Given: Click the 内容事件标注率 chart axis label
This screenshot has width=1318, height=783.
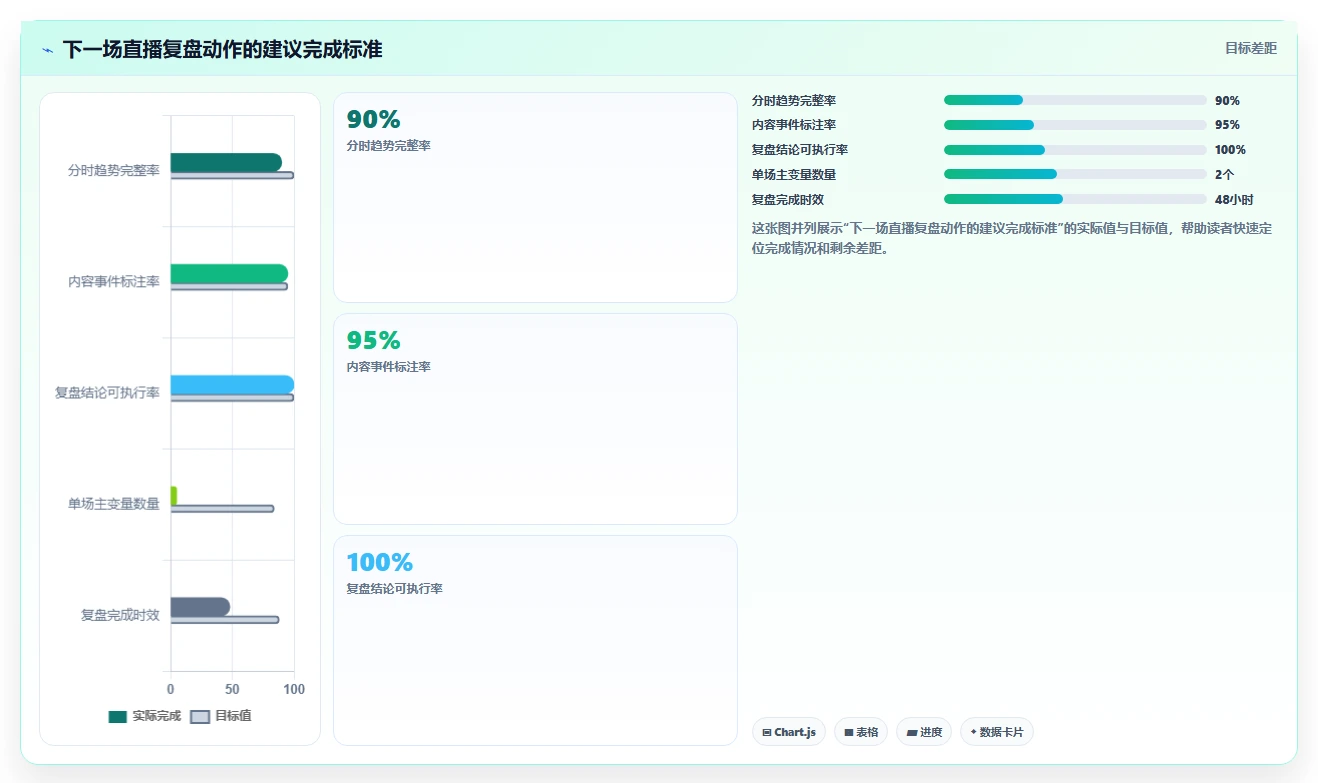Looking at the screenshot, I should 114,282.
